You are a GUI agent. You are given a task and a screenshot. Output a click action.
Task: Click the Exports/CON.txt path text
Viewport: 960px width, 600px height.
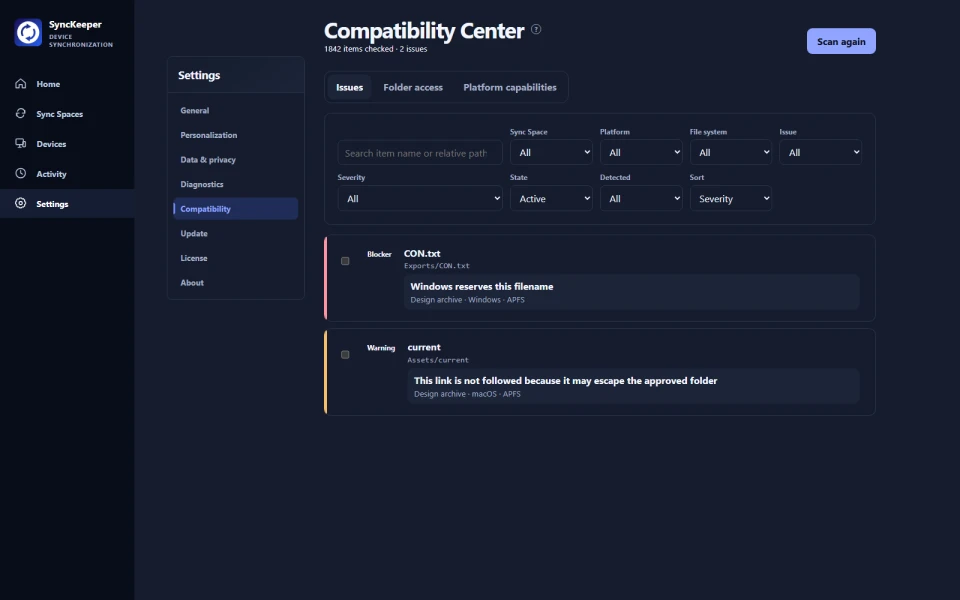[x=437, y=266]
